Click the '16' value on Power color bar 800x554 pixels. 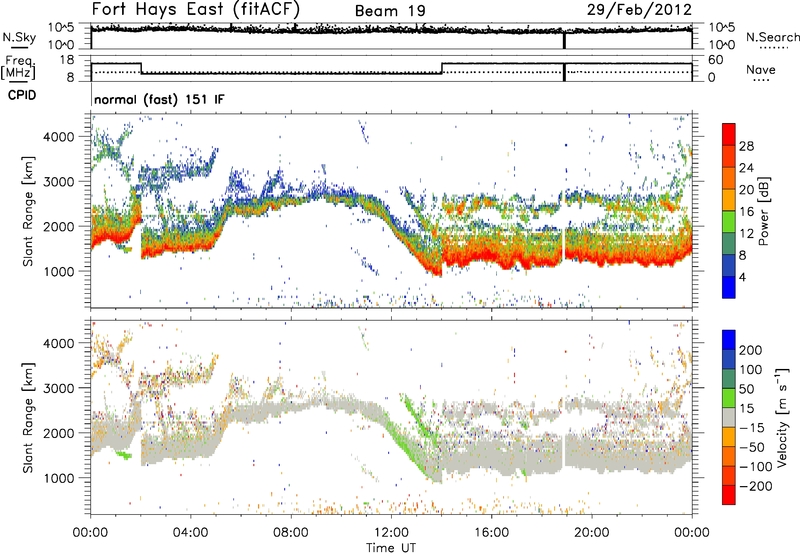pyautogui.click(x=746, y=211)
